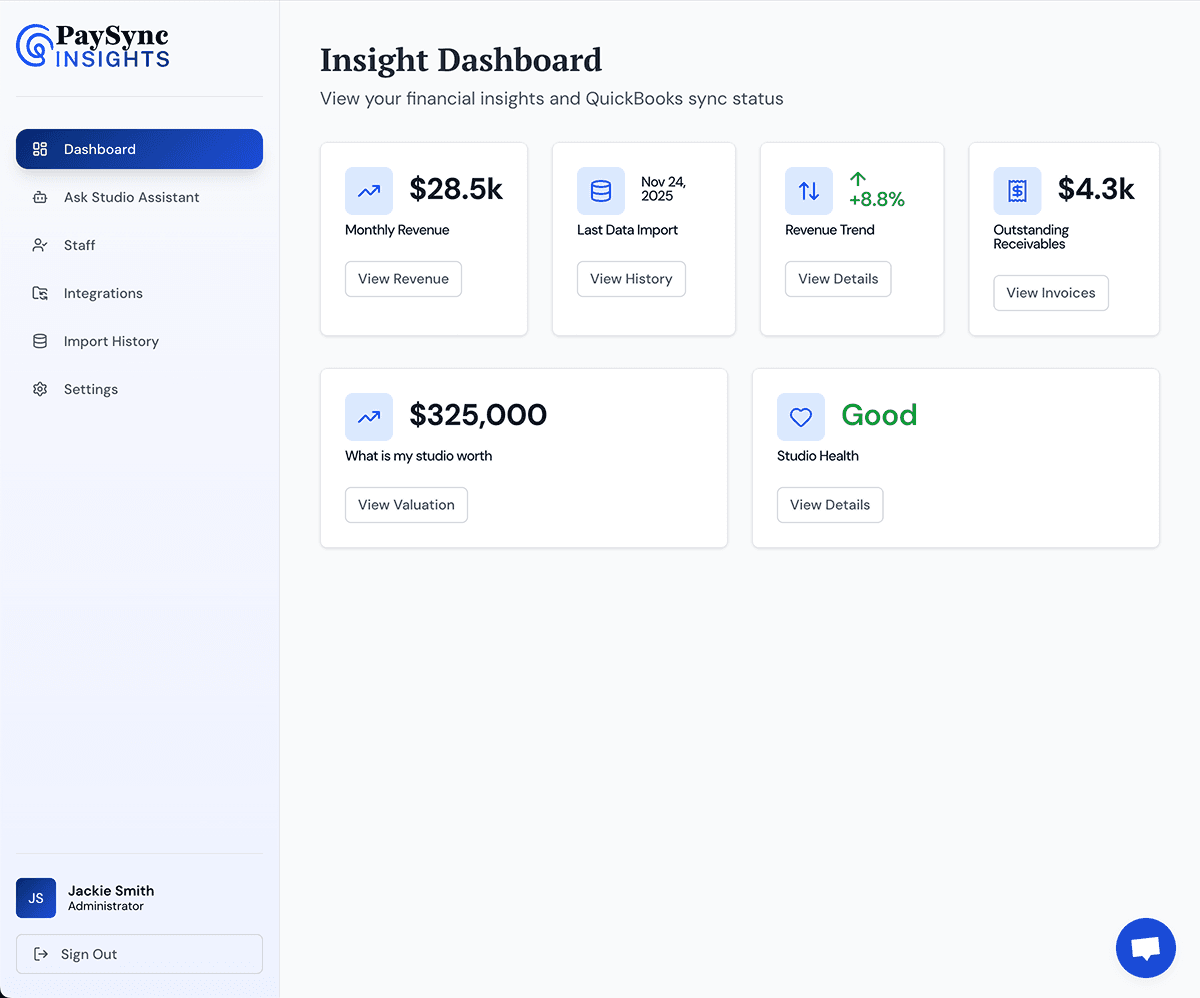Click the Integrations plug icon in sidebar
1200x998 pixels.
[39, 293]
